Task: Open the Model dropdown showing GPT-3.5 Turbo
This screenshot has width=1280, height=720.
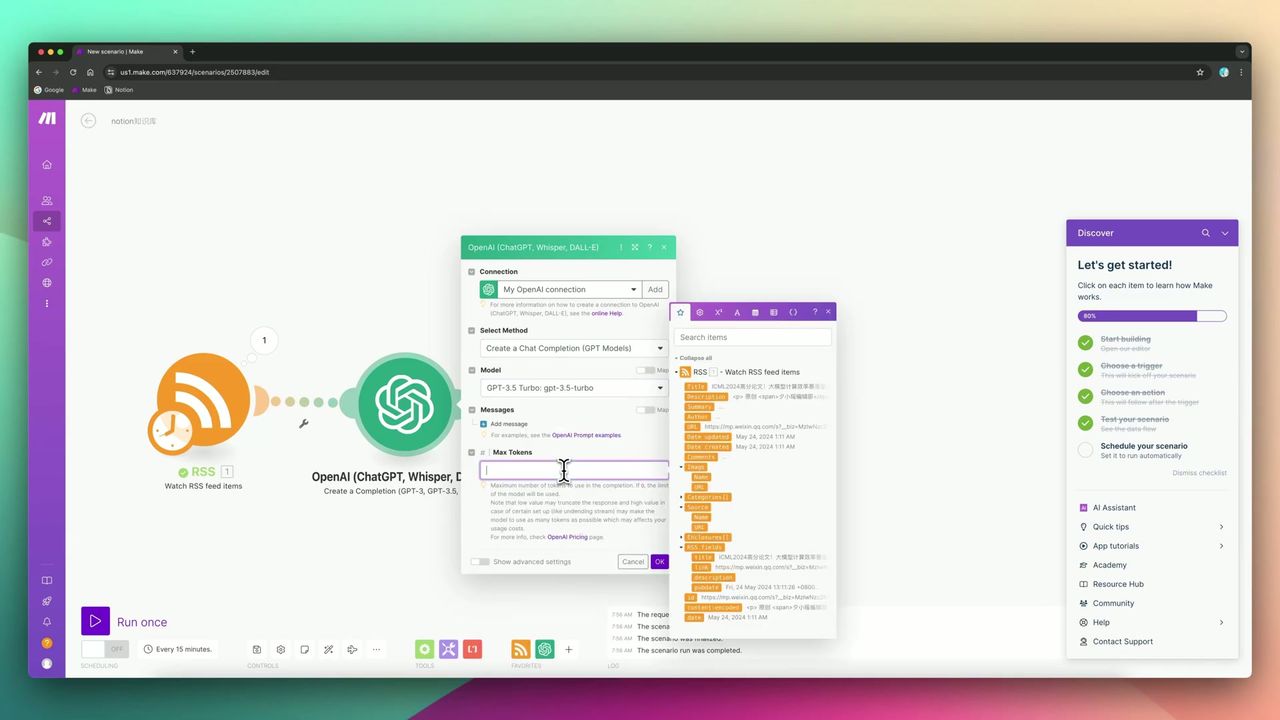Action: tap(572, 388)
